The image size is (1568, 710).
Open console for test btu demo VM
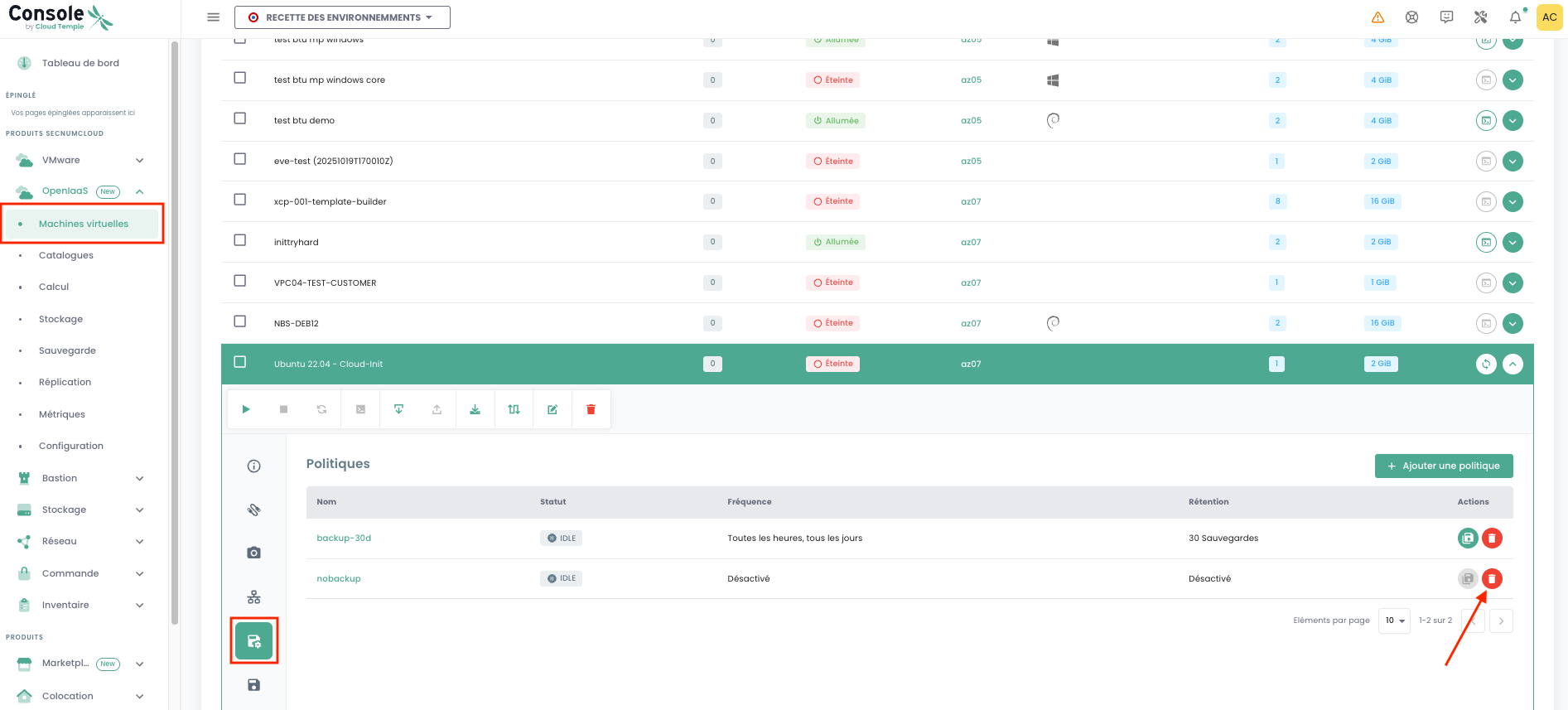[1486, 121]
